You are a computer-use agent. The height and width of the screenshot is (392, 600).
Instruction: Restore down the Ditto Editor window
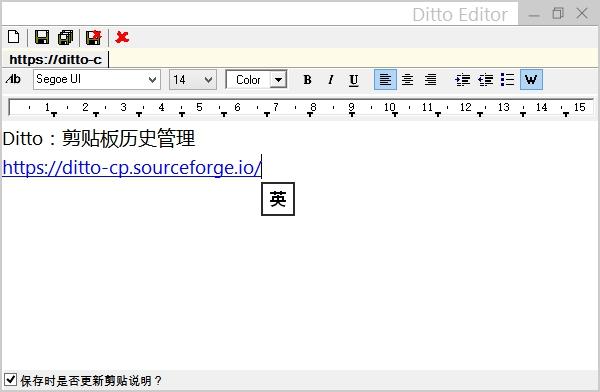pos(558,14)
